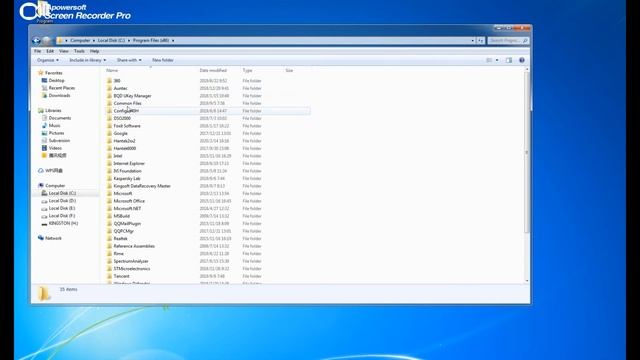Open the Share with dropdown

click(x=129, y=60)
